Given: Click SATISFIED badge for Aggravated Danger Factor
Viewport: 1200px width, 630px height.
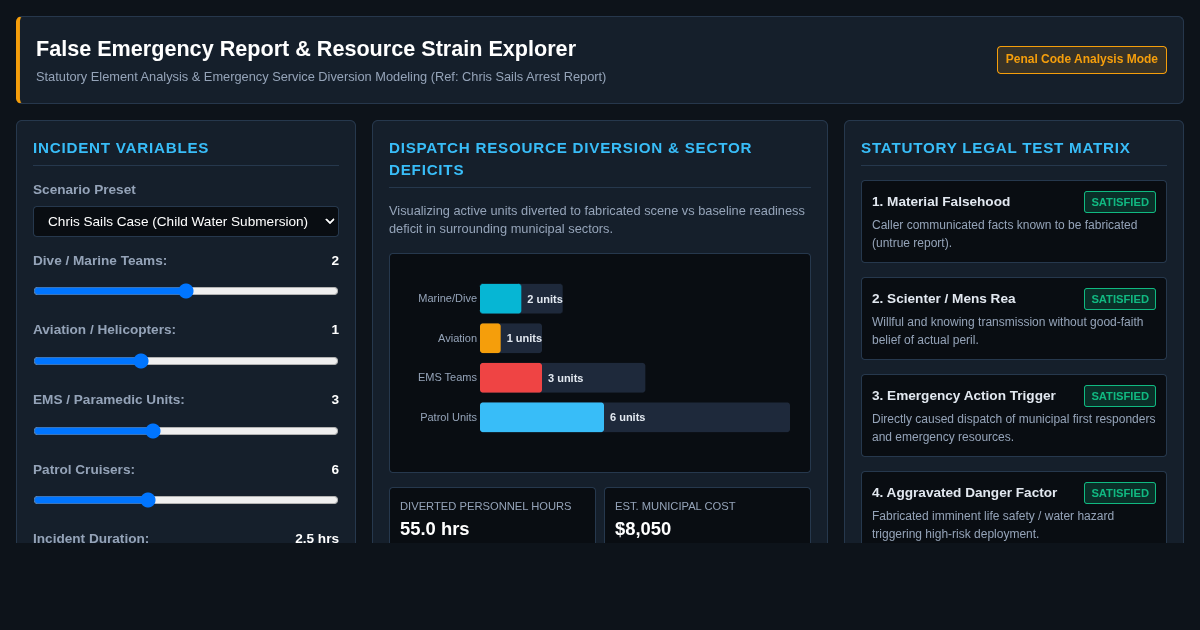Looking at the screenshot, I should point(1120,493).
